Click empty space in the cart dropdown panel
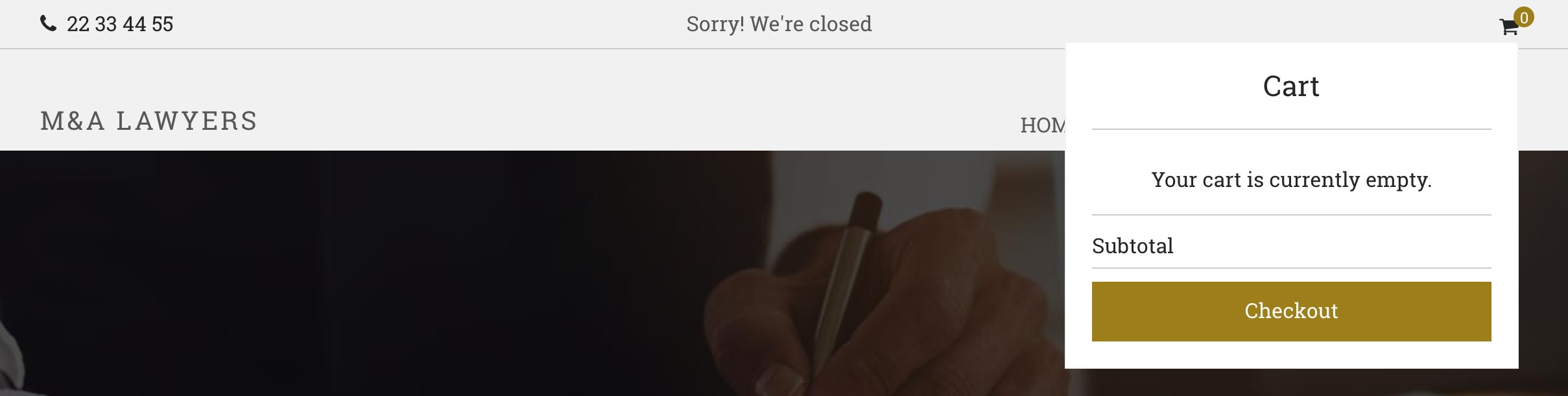 coord(1291,355)
